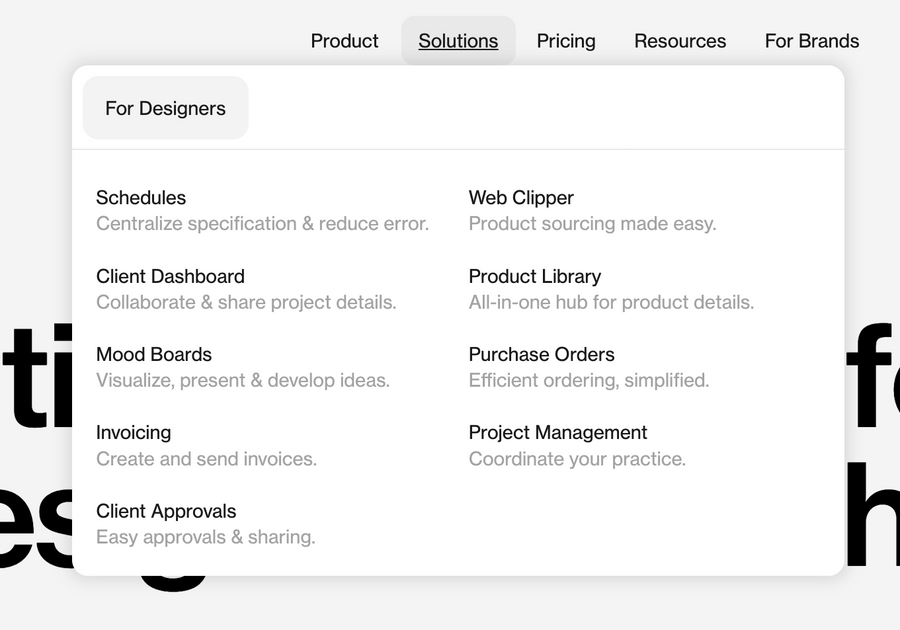Open the Web Clipper feature
900x630 pixels.
coord(521,198)
